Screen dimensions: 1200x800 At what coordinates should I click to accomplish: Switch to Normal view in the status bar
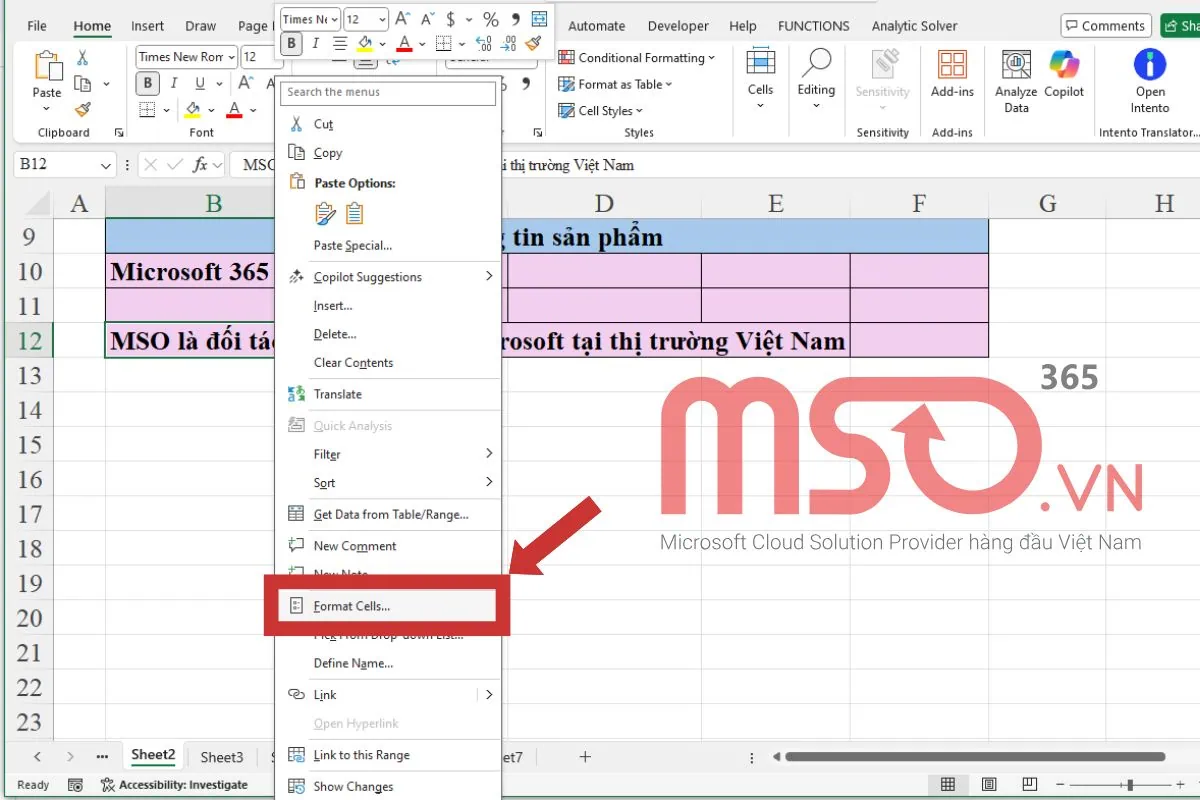pyautogui.click(x=948, y=785)
